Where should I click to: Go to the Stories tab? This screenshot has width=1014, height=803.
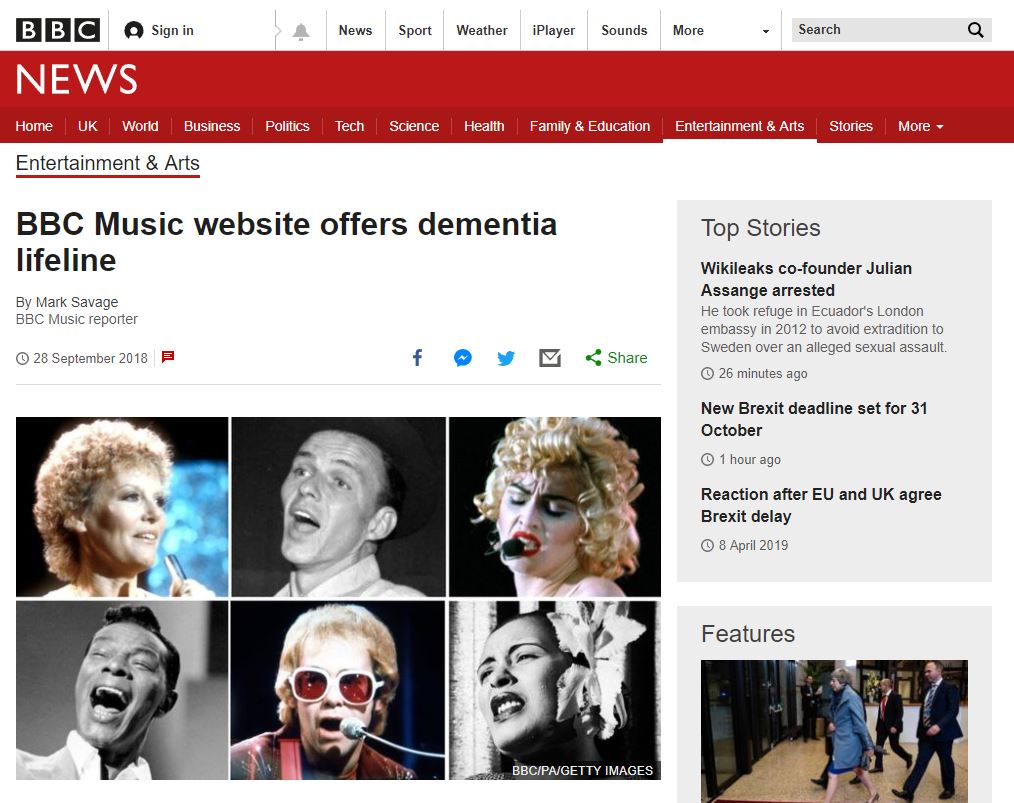click(851, 126)
